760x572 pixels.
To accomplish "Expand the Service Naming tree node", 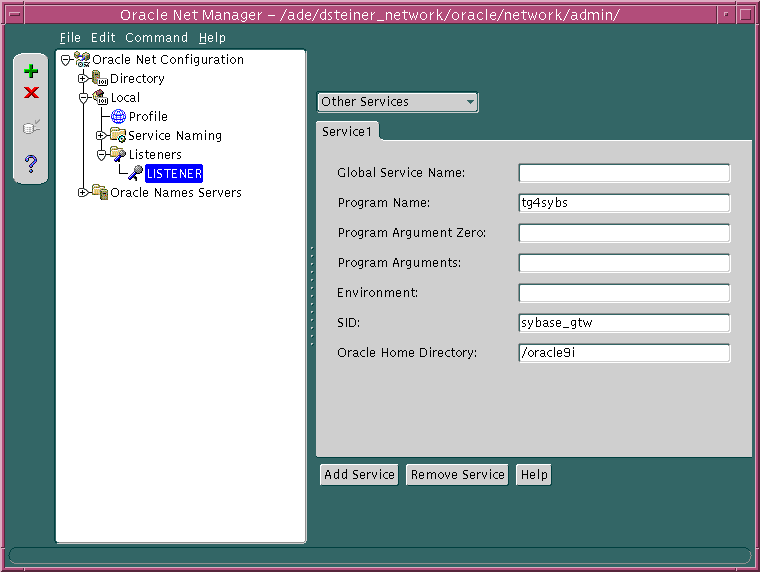I will click(101, 136).
